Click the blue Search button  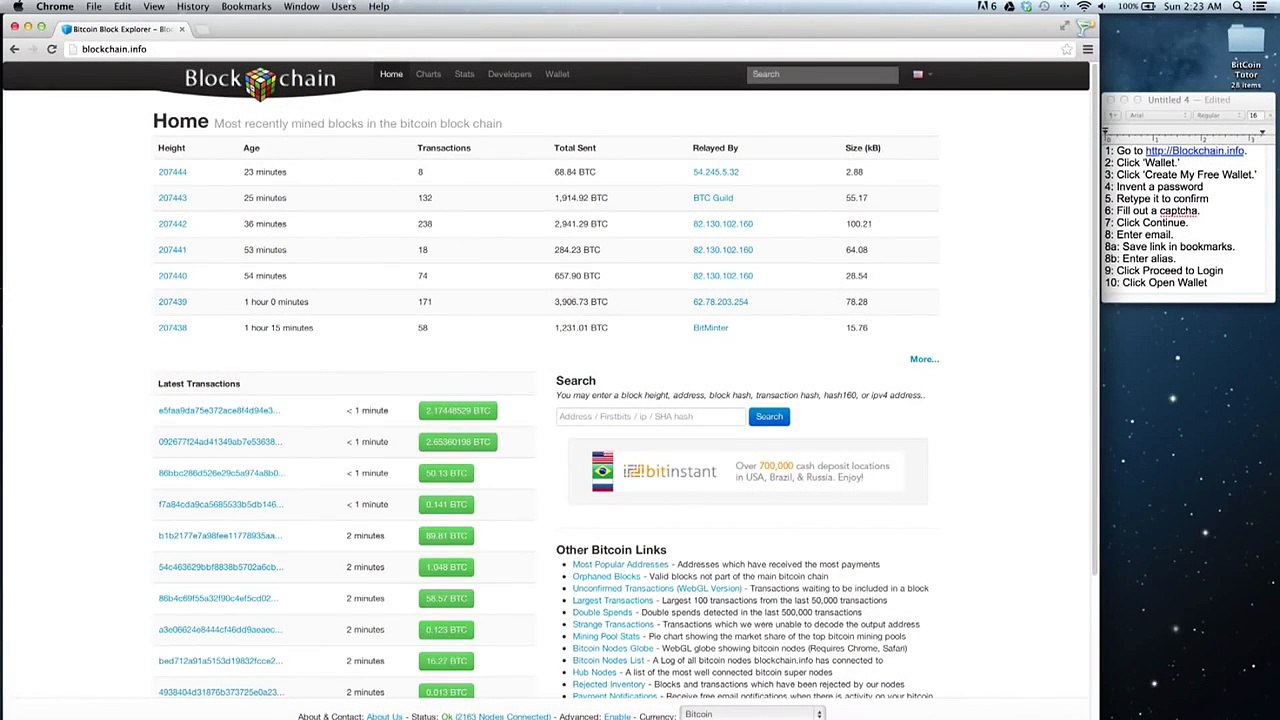[769, 417]
